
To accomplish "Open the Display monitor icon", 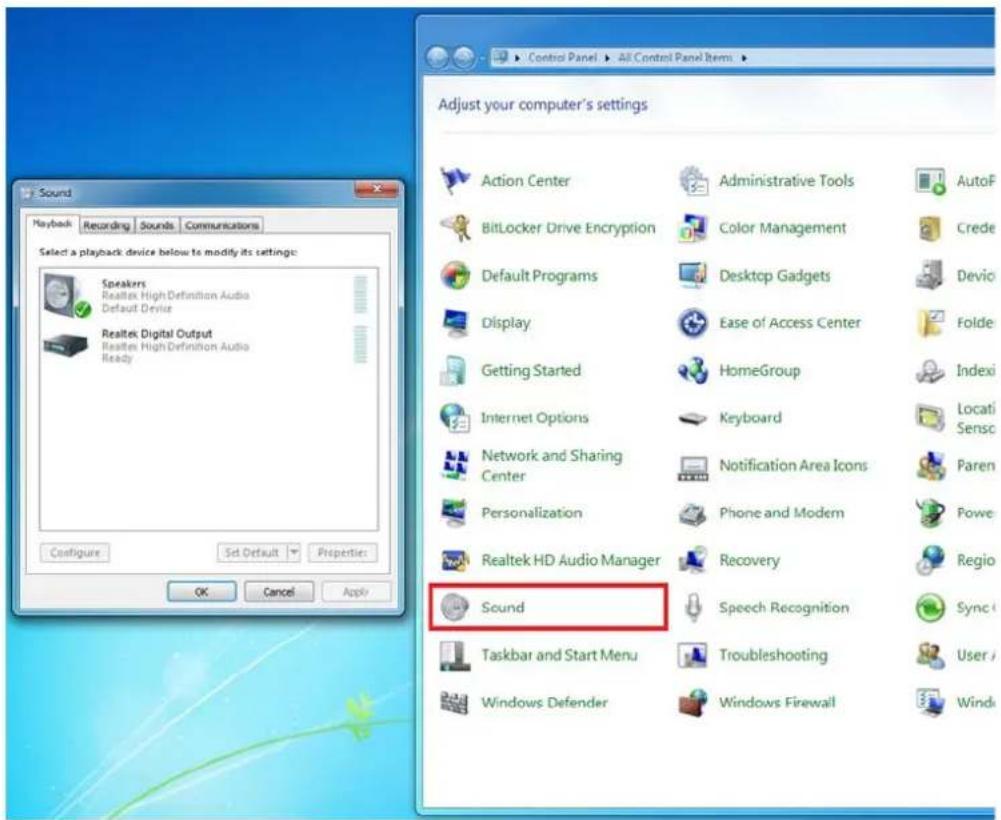I will tap(455, 323).
